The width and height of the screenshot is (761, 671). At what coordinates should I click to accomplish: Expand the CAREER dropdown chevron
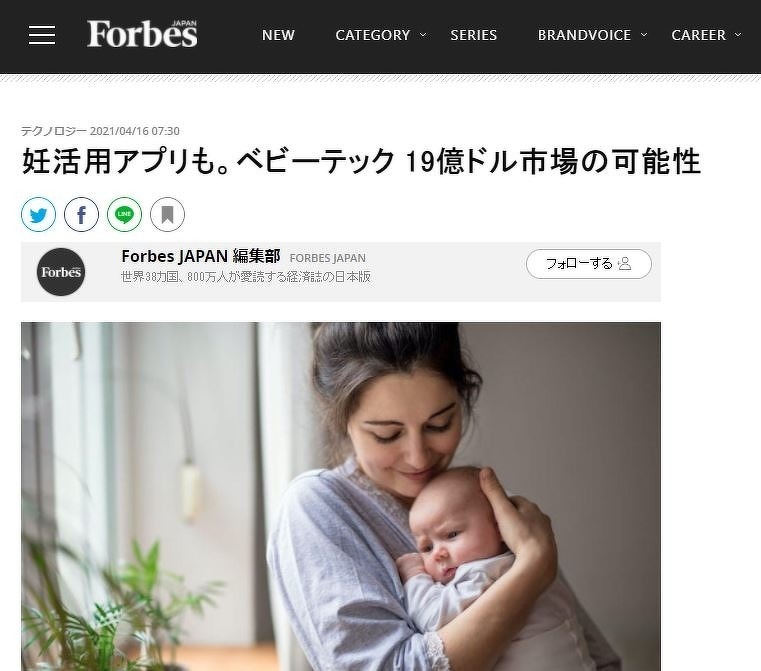click(738, 35)
